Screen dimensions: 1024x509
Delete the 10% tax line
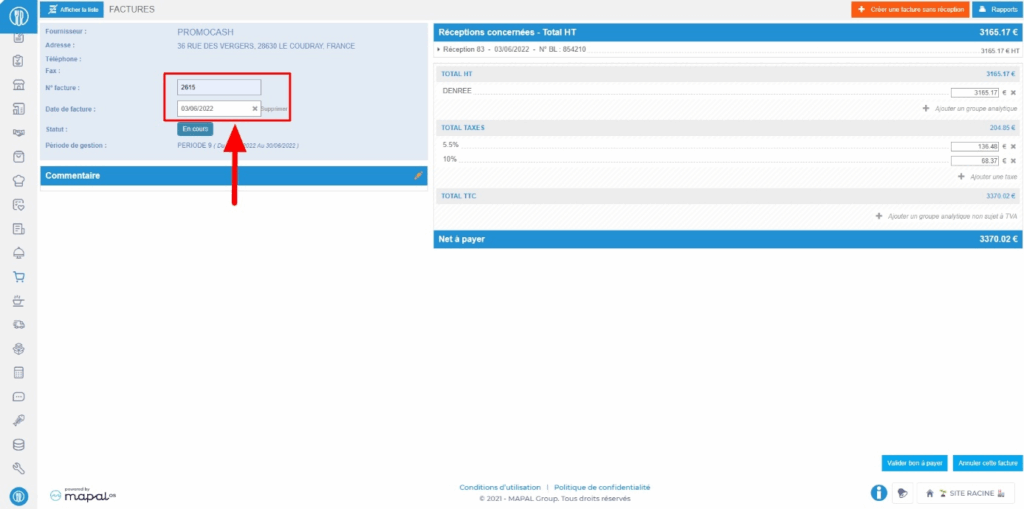1013,160
